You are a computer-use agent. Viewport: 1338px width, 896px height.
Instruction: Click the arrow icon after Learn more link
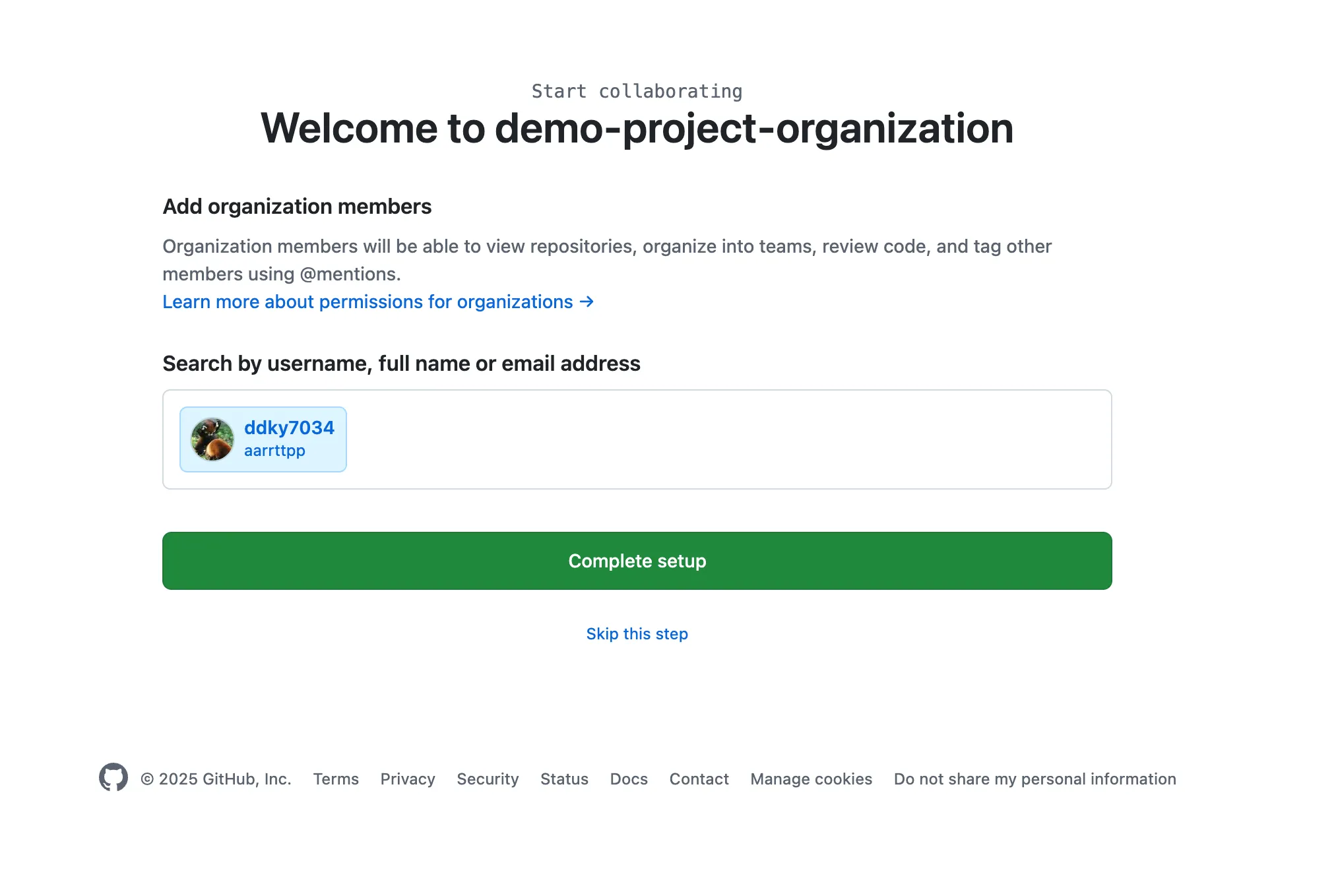click(x=587, y=302)
